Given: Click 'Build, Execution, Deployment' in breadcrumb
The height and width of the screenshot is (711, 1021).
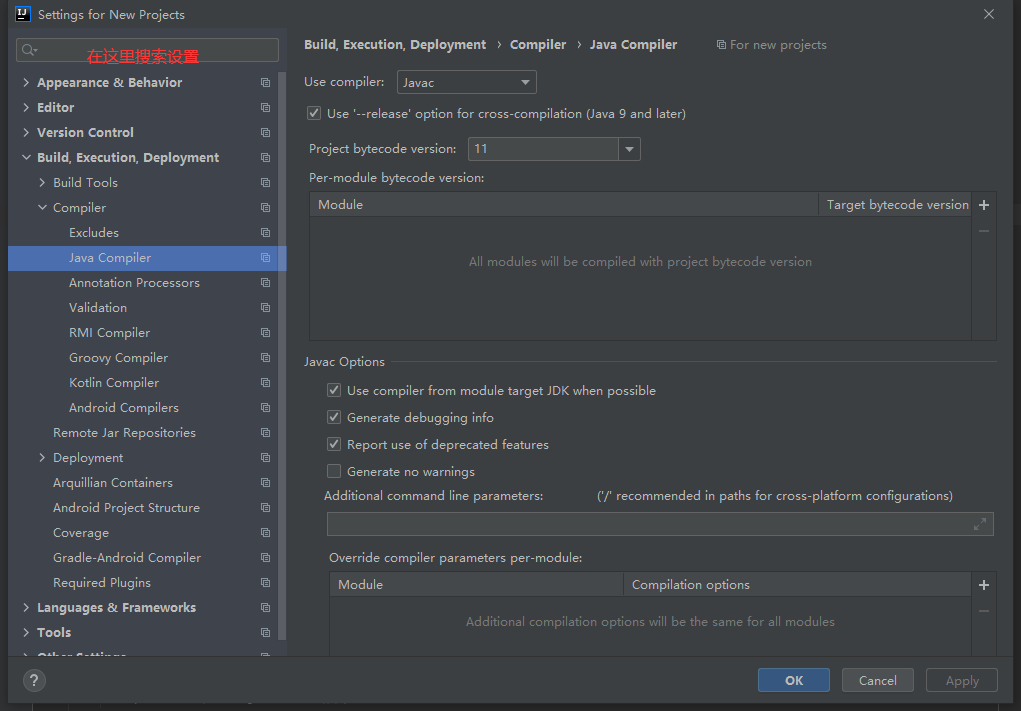Looking at the screenshot, I should click(395, 45).
